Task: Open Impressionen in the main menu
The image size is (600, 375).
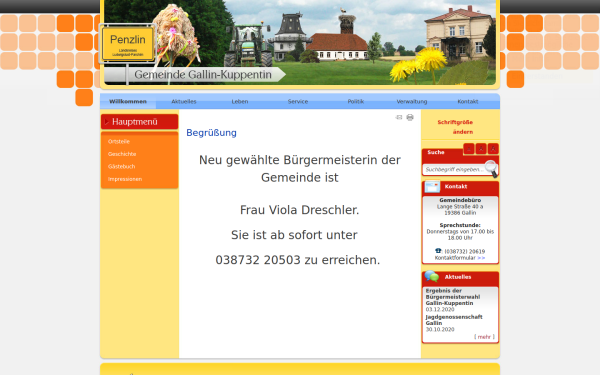Action: click(x=125, y=179)
